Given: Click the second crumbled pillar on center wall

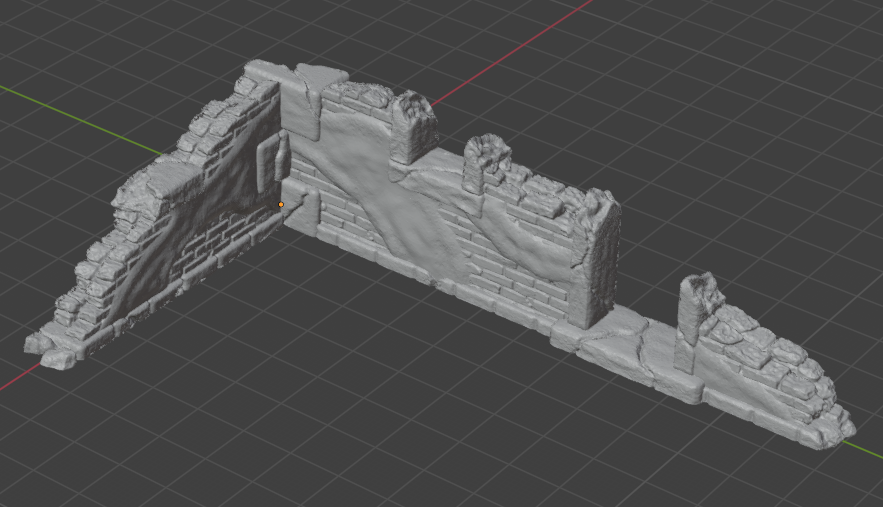Looking at the screenshot, I should (x=486, y=160).
